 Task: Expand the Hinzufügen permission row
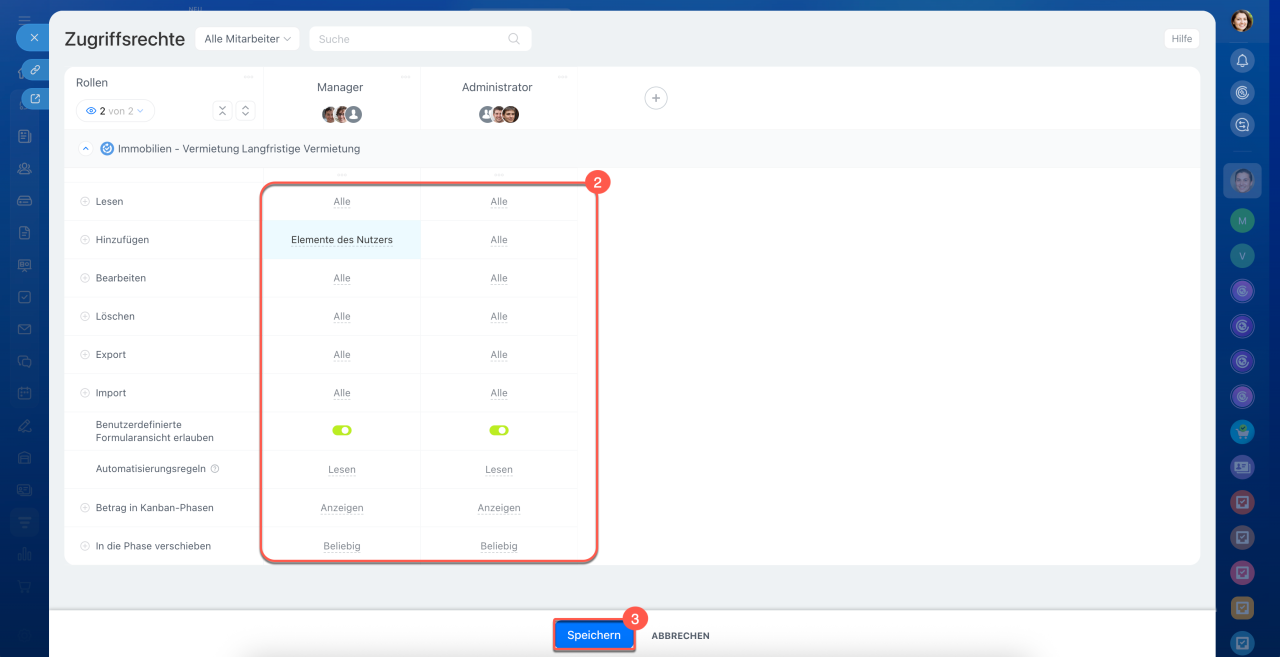(85, 240)
